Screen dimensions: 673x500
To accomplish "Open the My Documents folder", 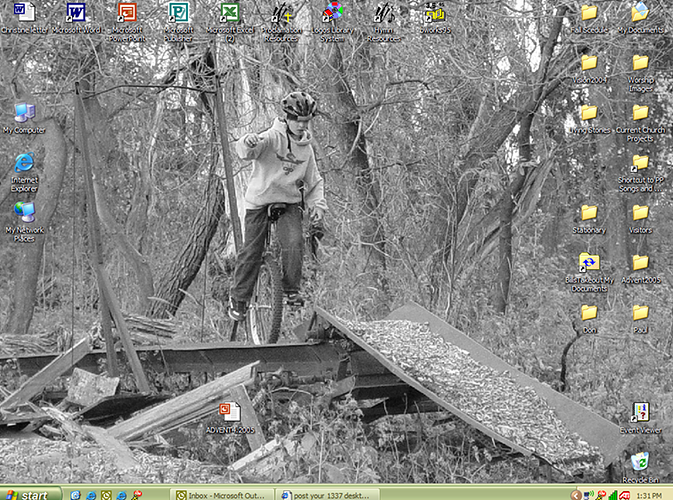I will point(640,18).
